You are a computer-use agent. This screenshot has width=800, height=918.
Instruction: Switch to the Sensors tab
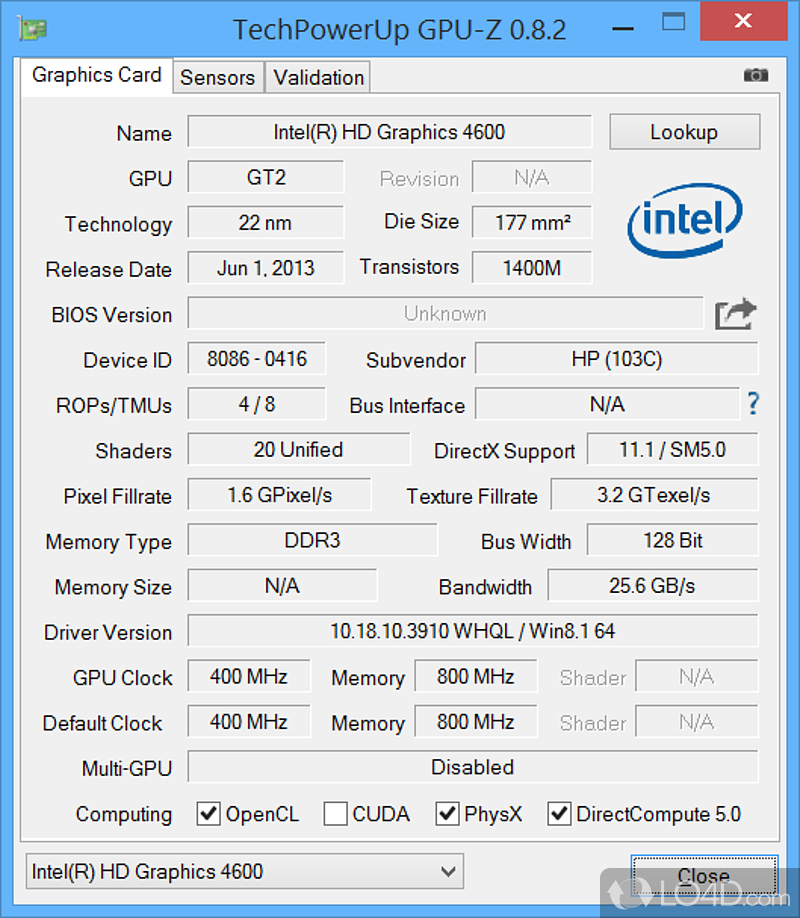coord(217,77)
